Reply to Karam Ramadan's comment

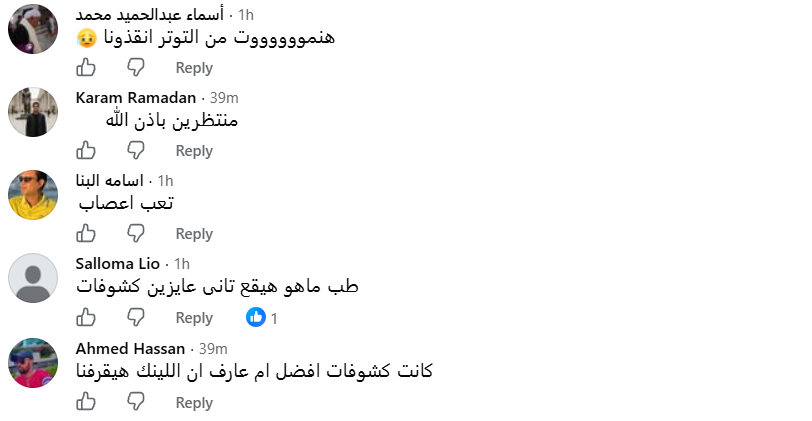tap(194, 151)
